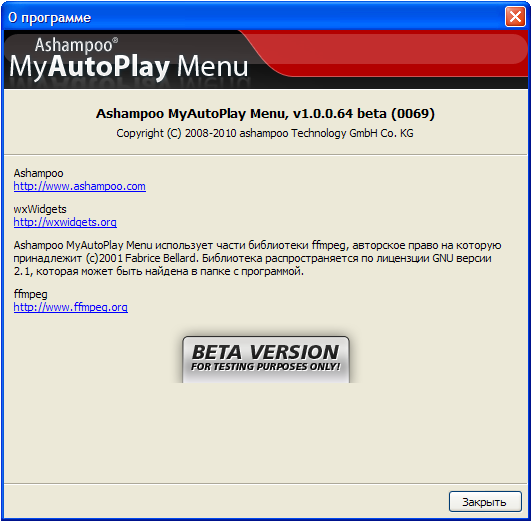Click the Ashampoo brand name in header logo
The image size is (532, 522).
coord(73,45)
